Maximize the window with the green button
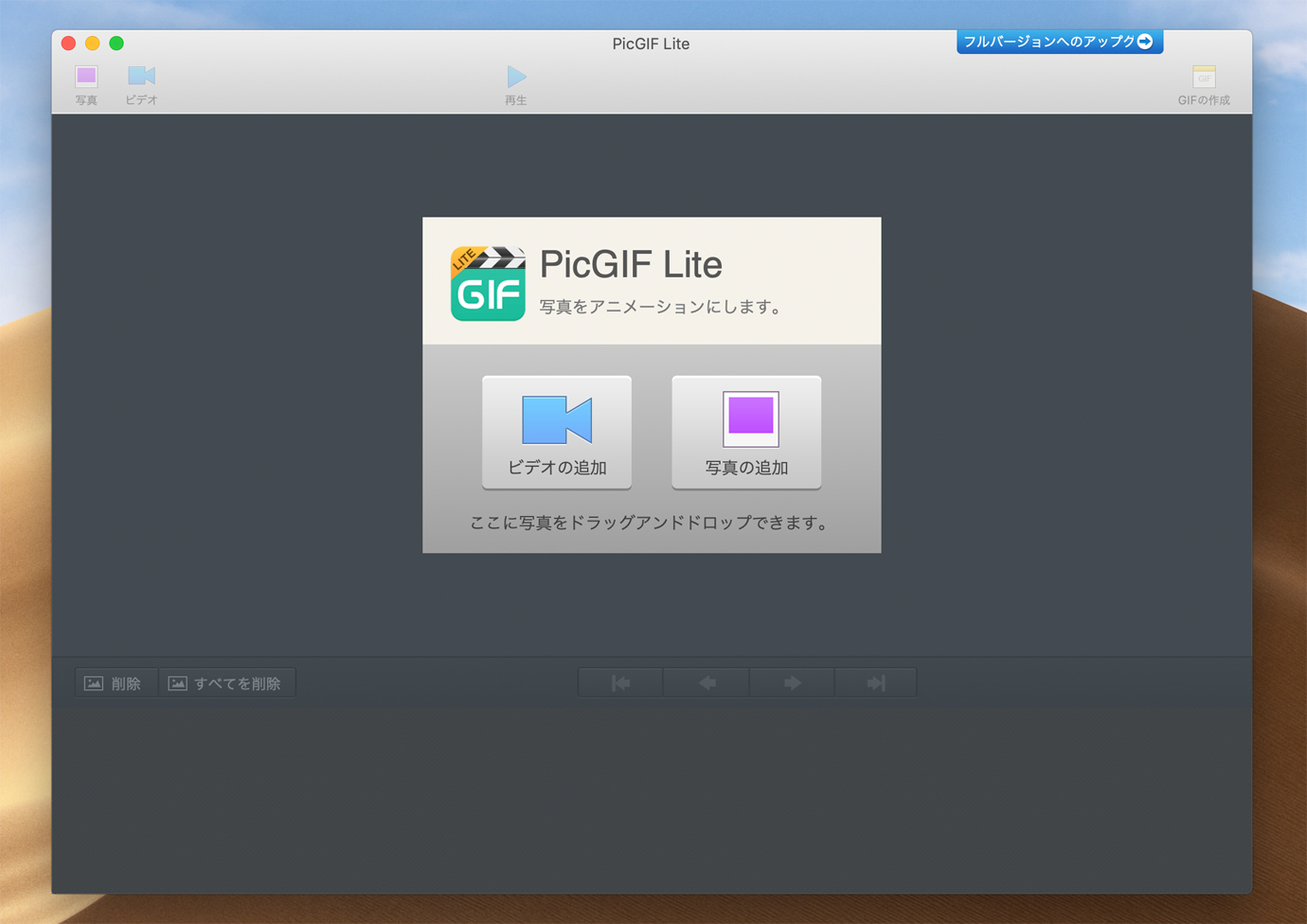 [116, 43]
